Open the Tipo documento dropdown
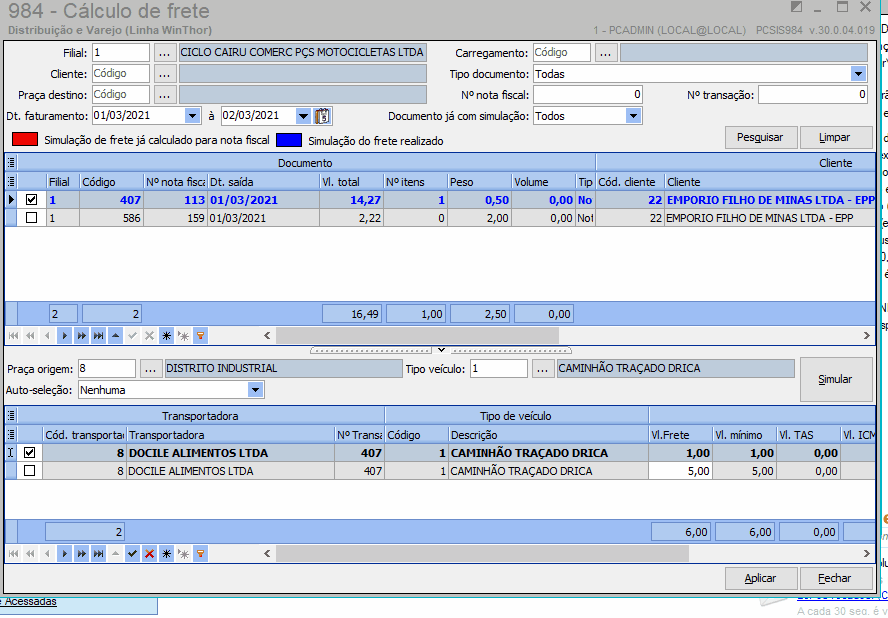The image size is (888, 618). (858, 74)
